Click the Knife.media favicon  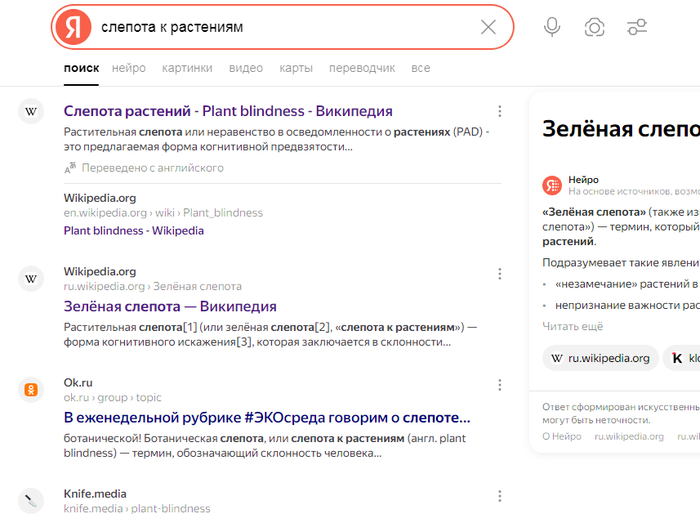pyautogui.click(x=31, y=500)
